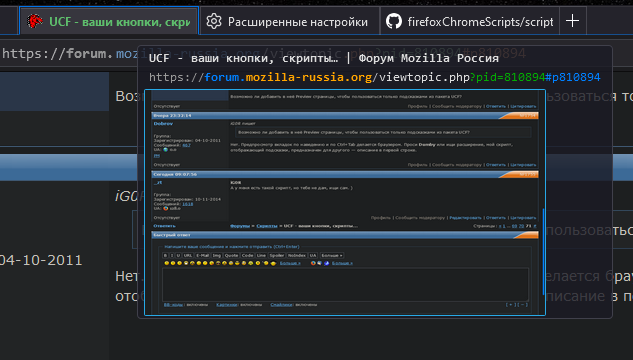Image resolution: width=633 pixels, height=360 pixels.
Task: Switch to the UCF - ваши кнопки tab
Action: [x=109, y=21]
